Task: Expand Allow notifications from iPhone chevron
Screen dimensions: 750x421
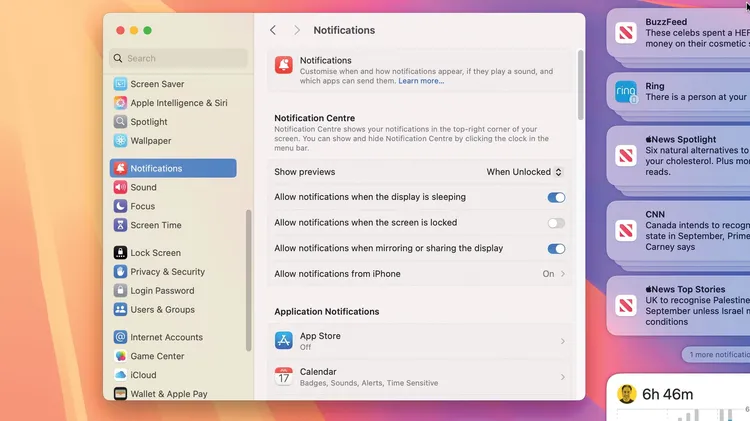Action: 562,274
